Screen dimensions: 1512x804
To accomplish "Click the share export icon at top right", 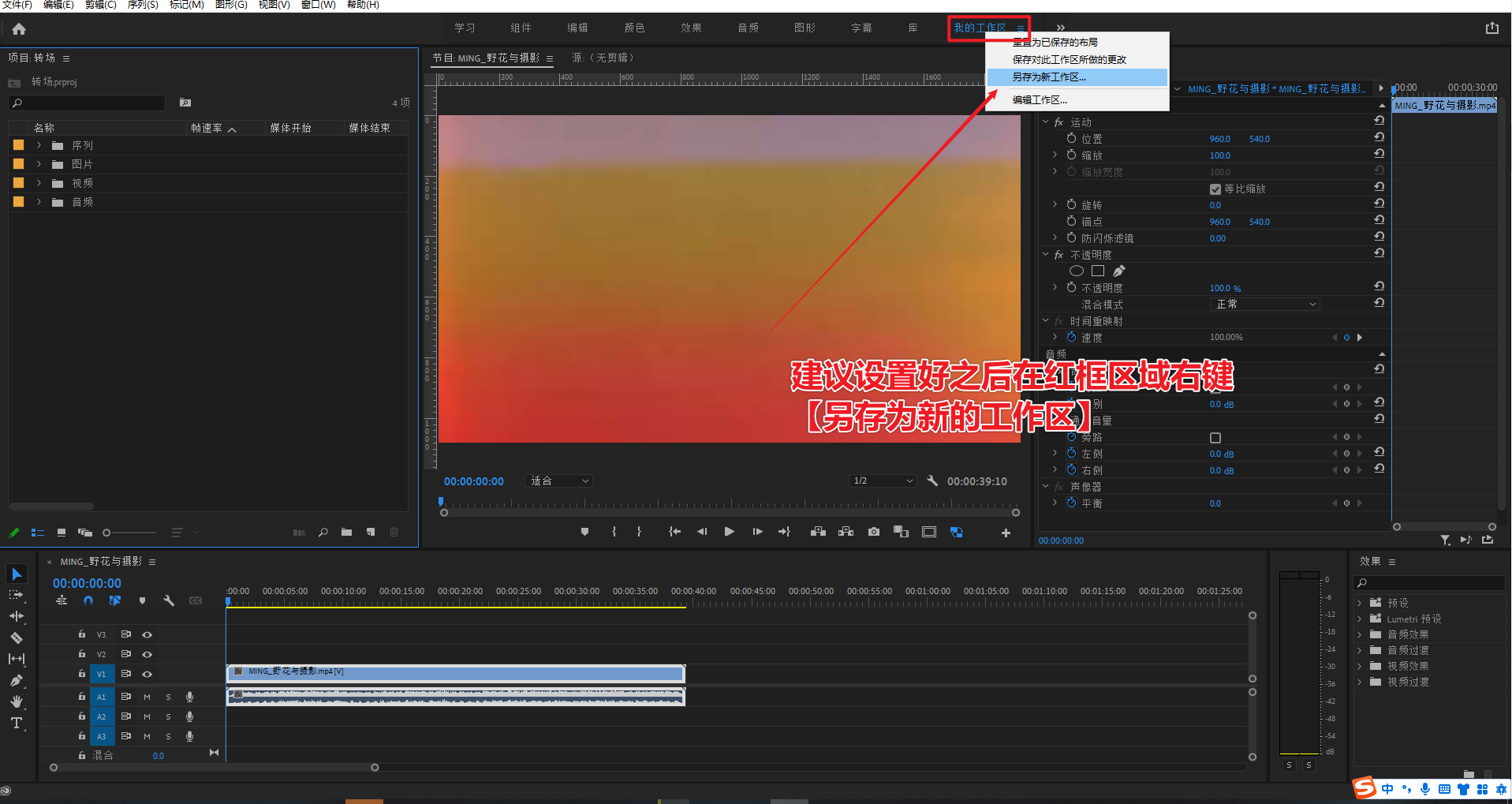I will (1491, 28).
